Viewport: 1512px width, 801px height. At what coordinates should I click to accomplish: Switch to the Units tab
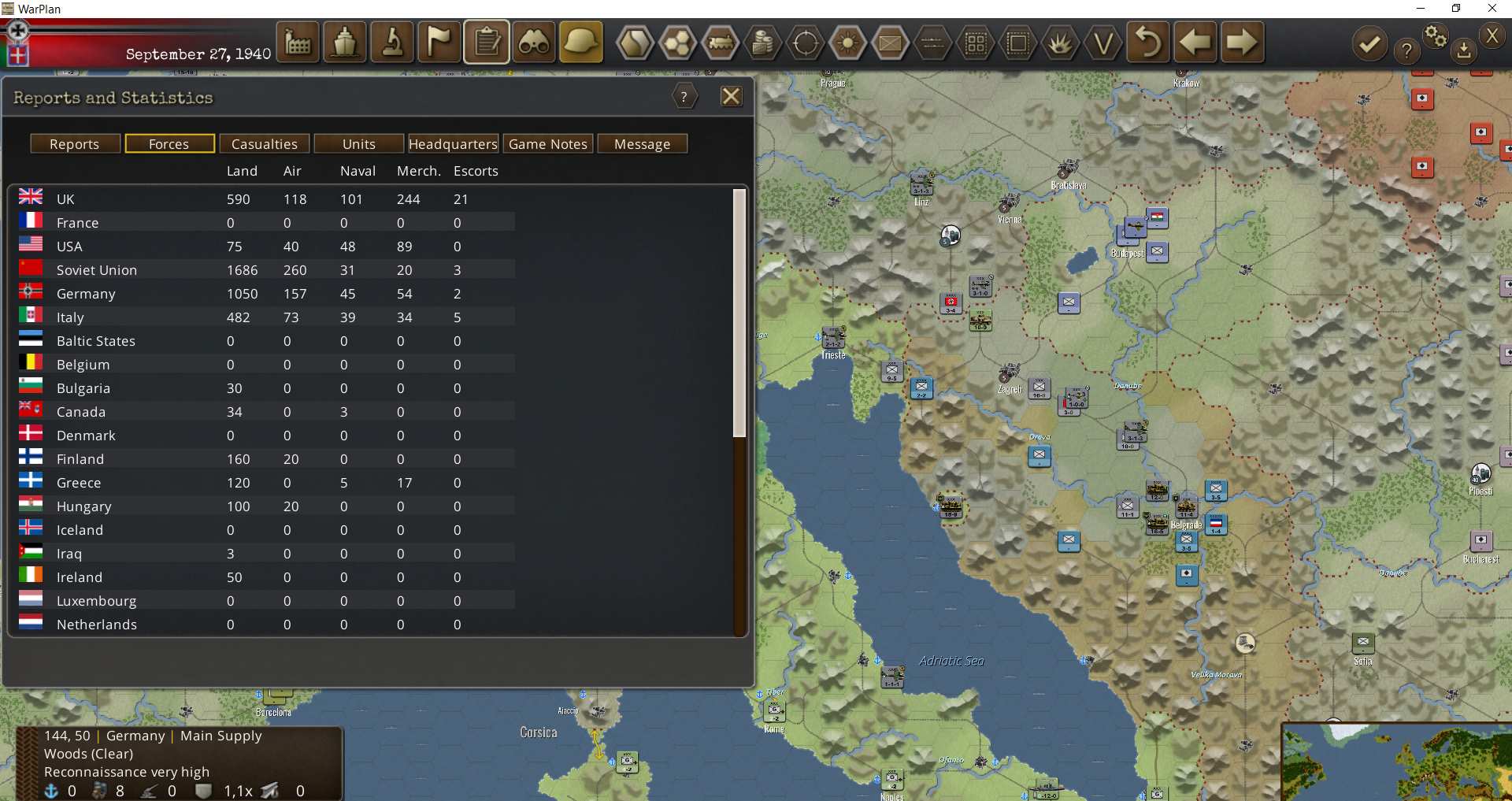[359, 144]
